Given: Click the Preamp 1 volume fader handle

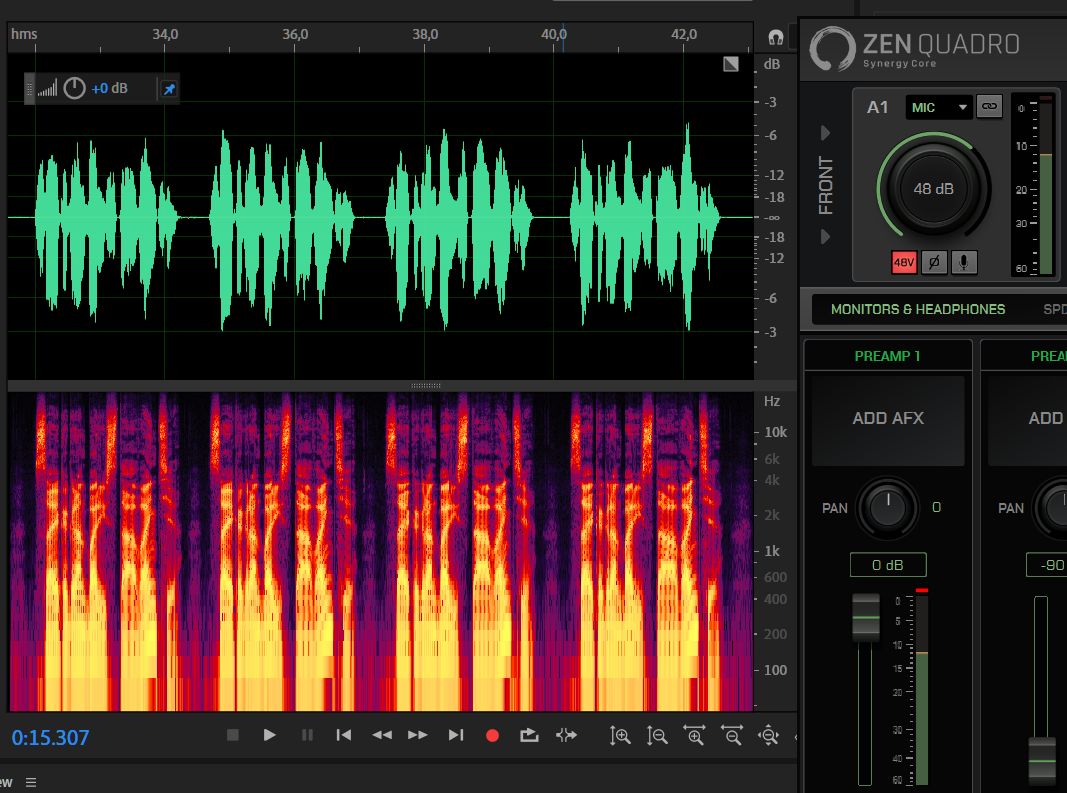Looking at the screenshot, I should point(866,617).
